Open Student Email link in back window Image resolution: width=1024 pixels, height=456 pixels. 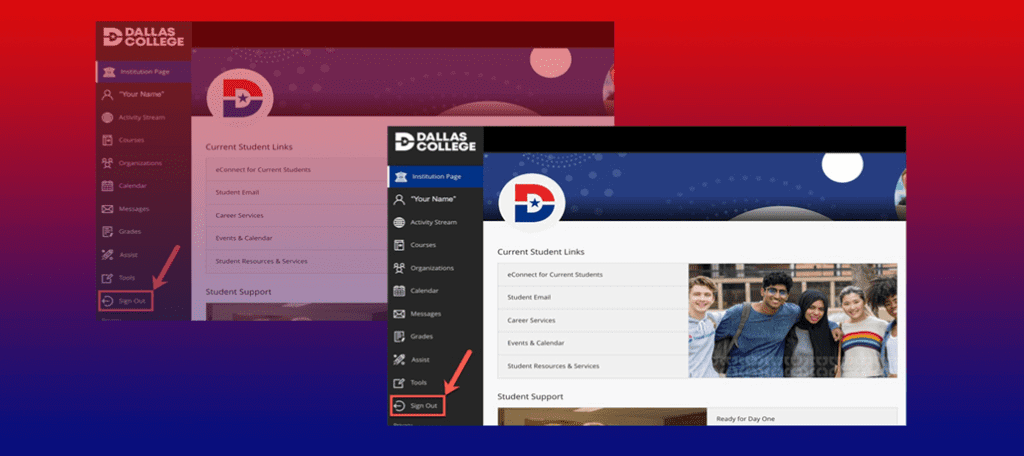[237, 192]
